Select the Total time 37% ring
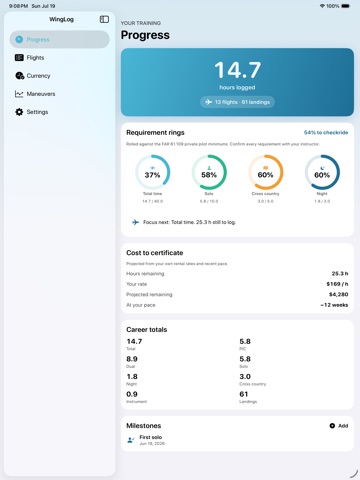The width and height of the screenshot is (360, 480). tap(152, 172)
